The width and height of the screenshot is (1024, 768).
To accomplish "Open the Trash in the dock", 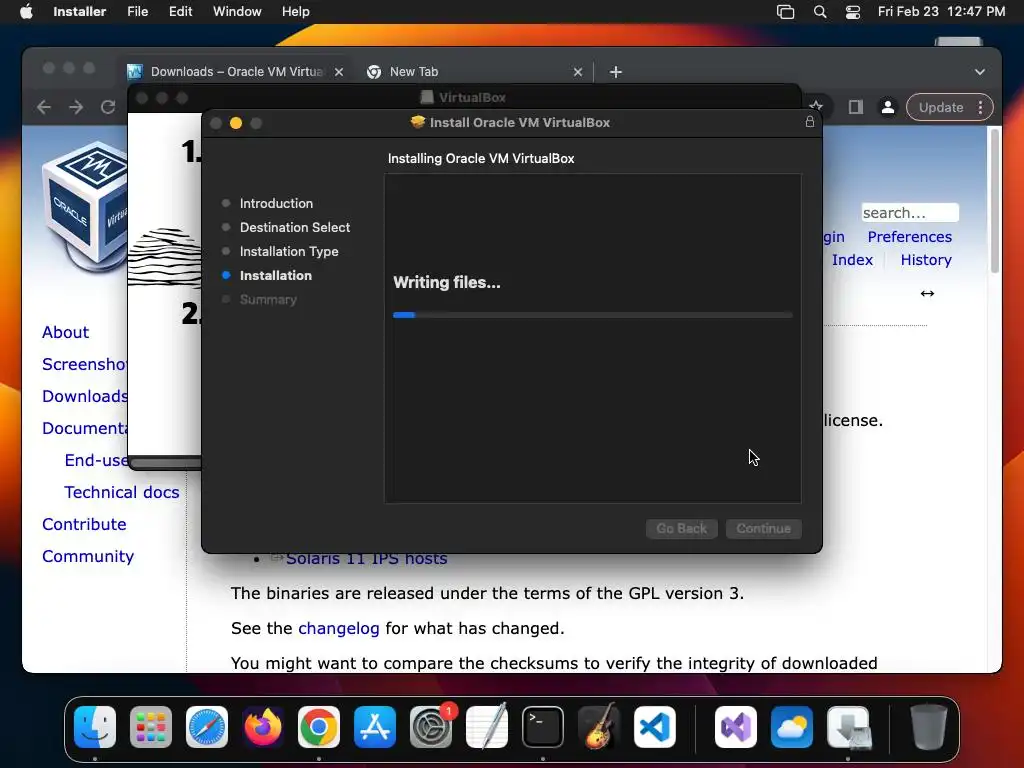I will (x=928, y=727).
